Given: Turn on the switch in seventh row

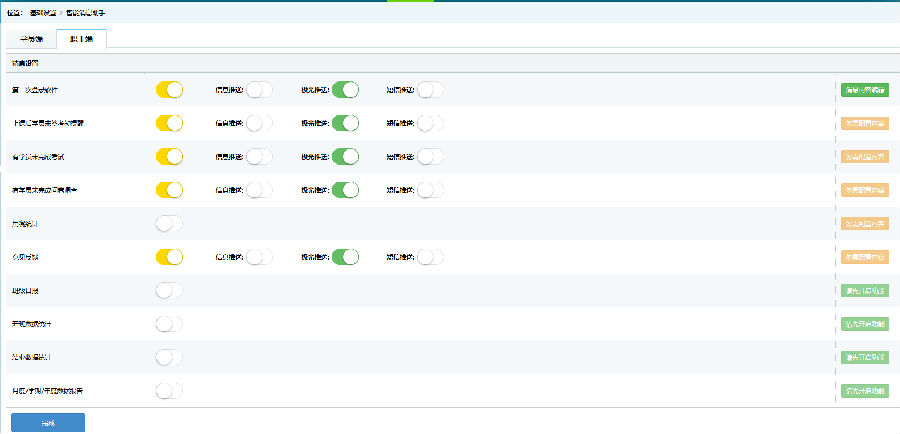Looking at the screenshot, I should click(169, 290).
